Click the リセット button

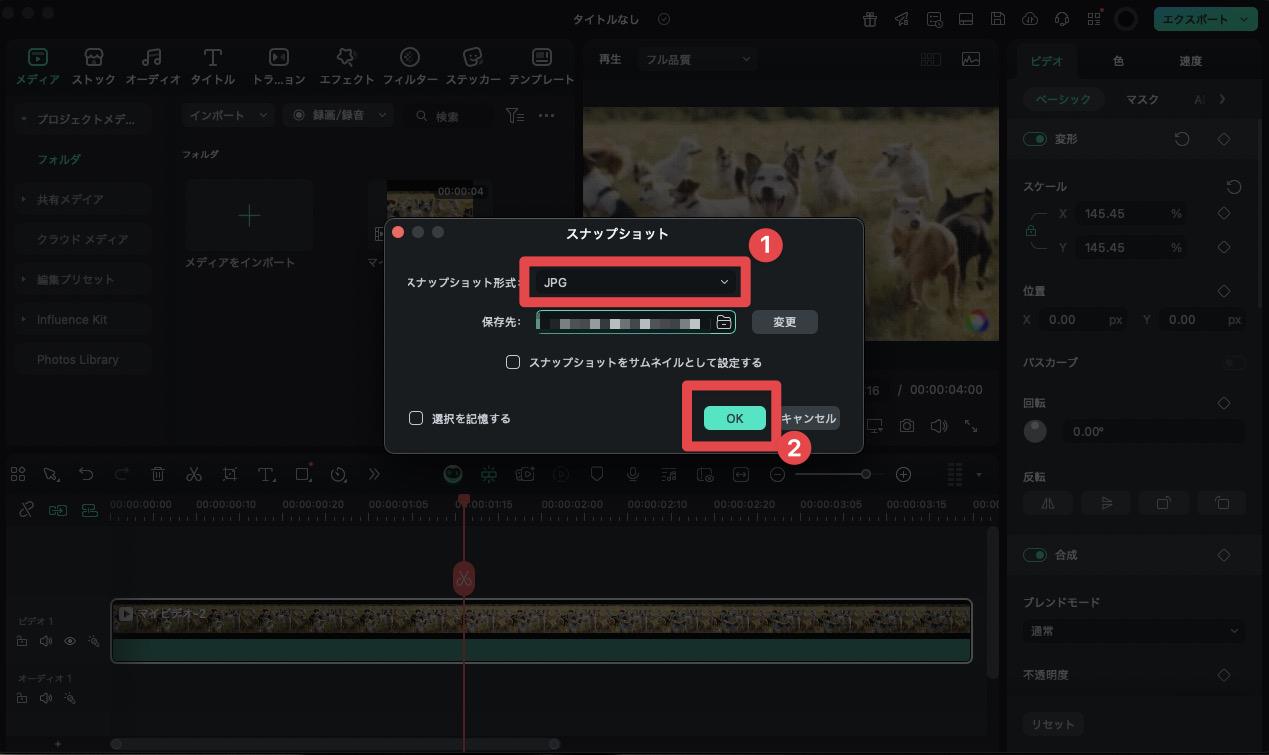pyautogui.click(x=1053, y=724)
